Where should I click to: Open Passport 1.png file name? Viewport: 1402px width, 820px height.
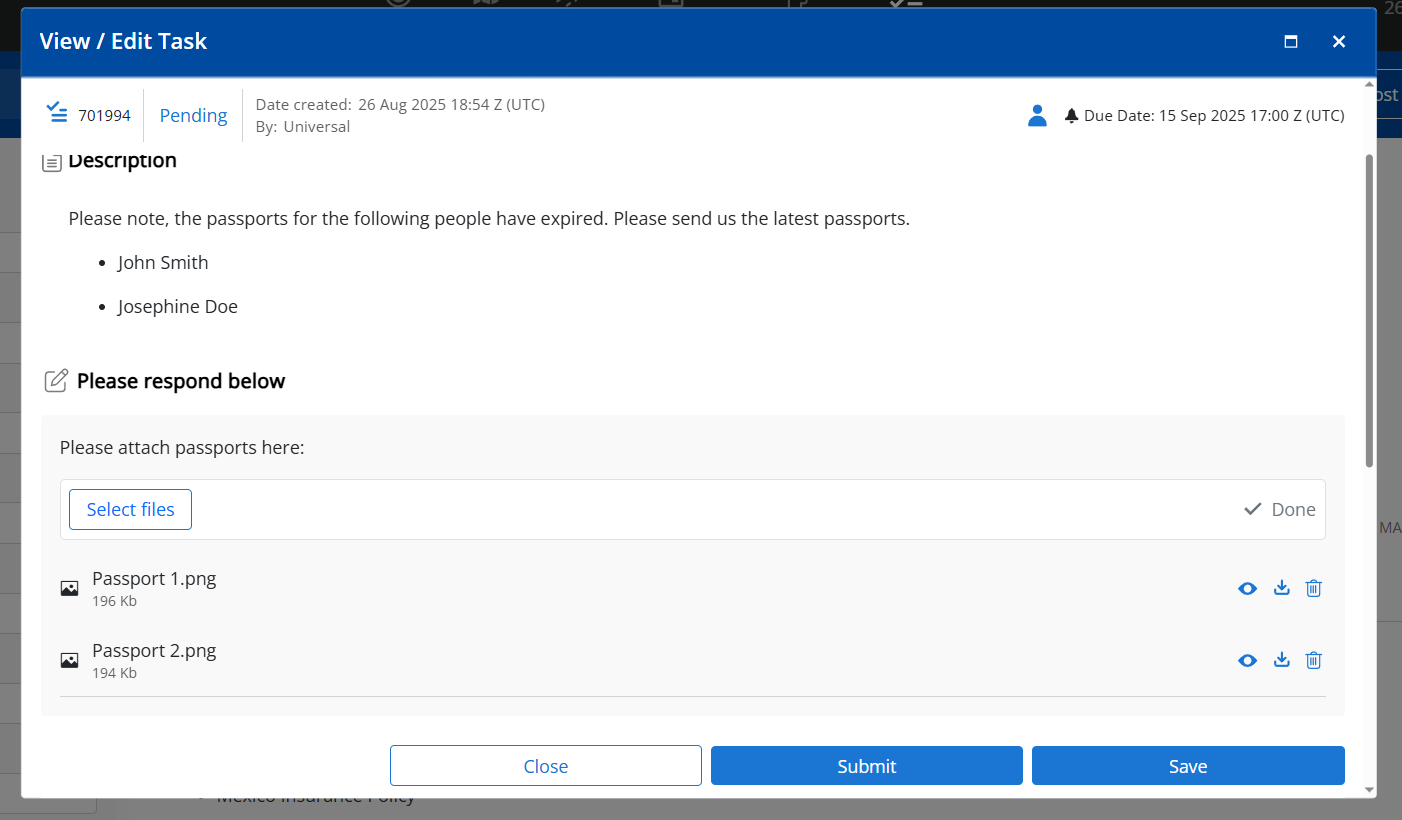(154, 578)
